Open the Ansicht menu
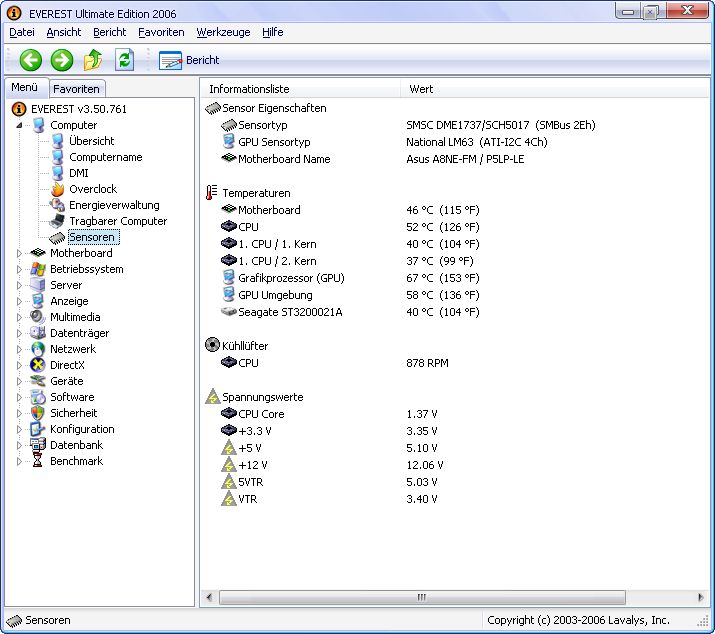This screenshot has width=715, height=634. pyautogui.click(x=64, y=32)
